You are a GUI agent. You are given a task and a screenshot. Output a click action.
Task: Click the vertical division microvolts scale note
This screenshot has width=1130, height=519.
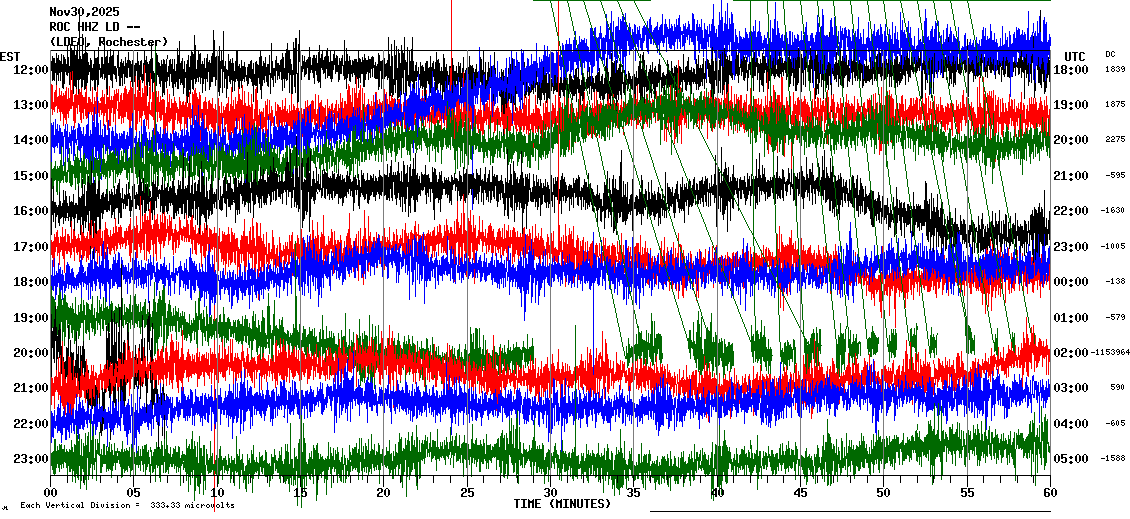127,506
